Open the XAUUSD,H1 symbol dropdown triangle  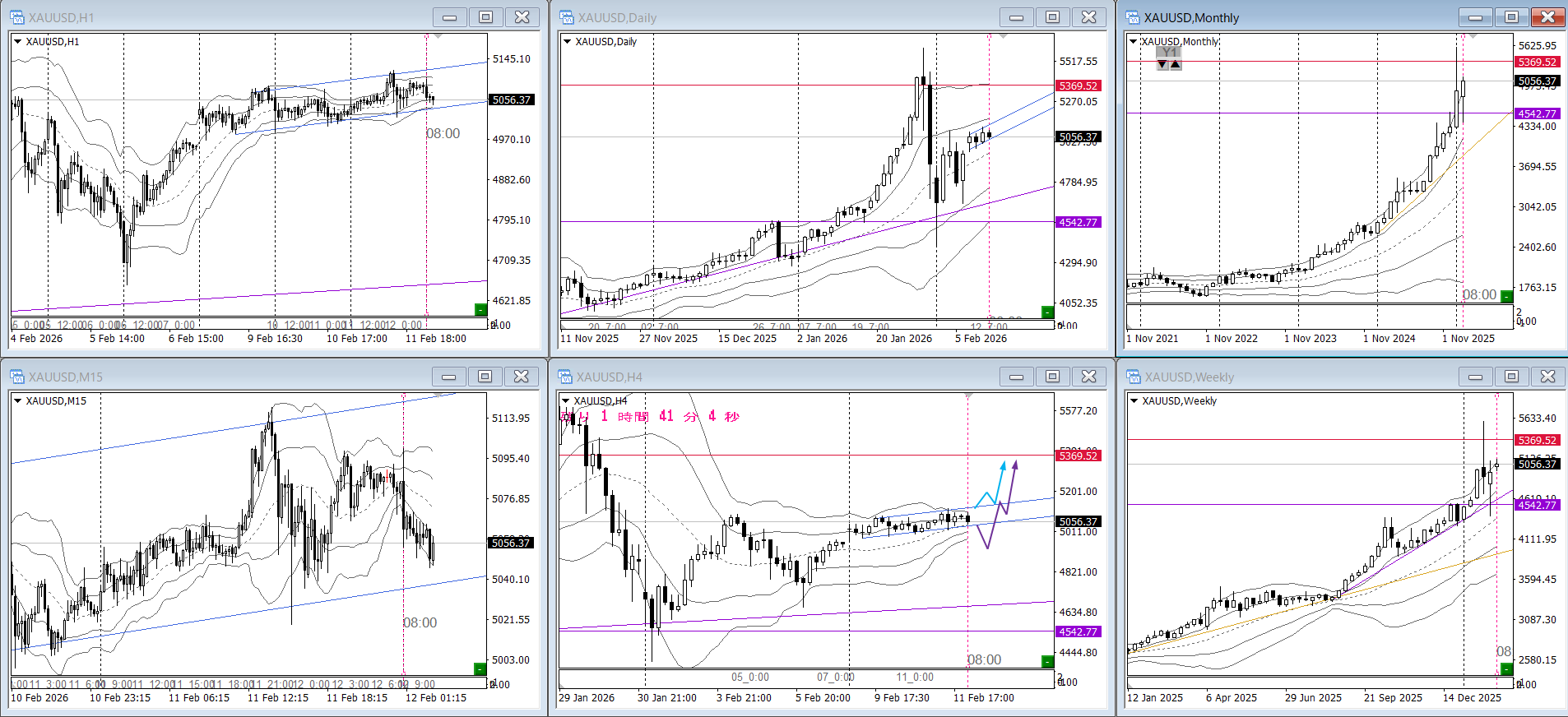(x=17, y=42)
